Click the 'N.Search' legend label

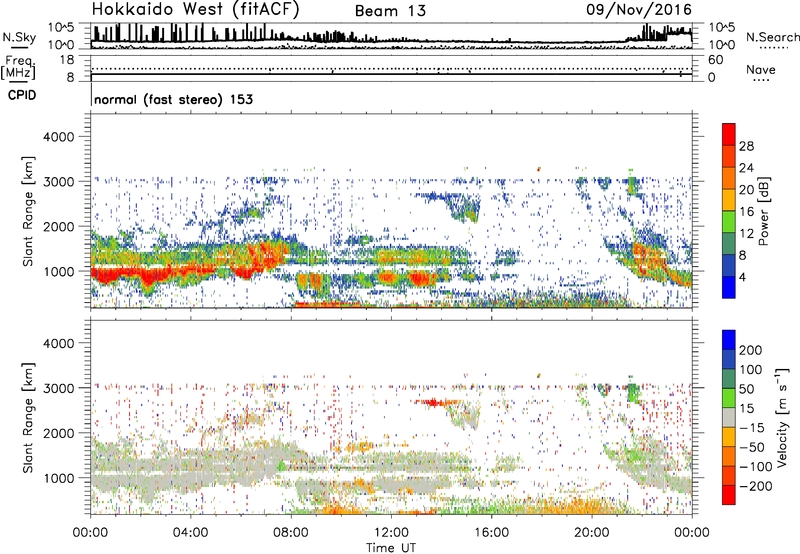point(772,37)
